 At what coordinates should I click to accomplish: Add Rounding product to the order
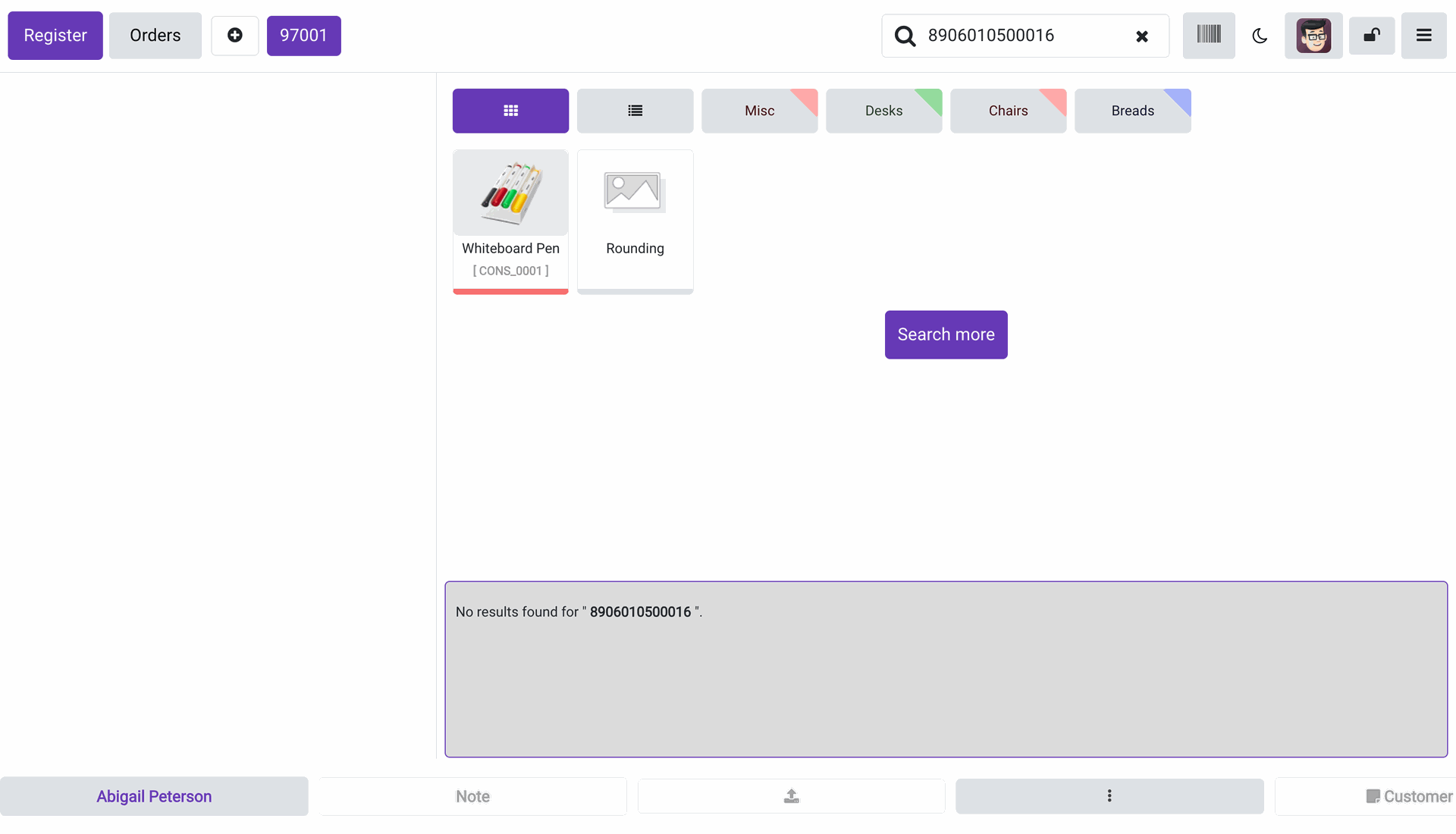pos(635,221)
